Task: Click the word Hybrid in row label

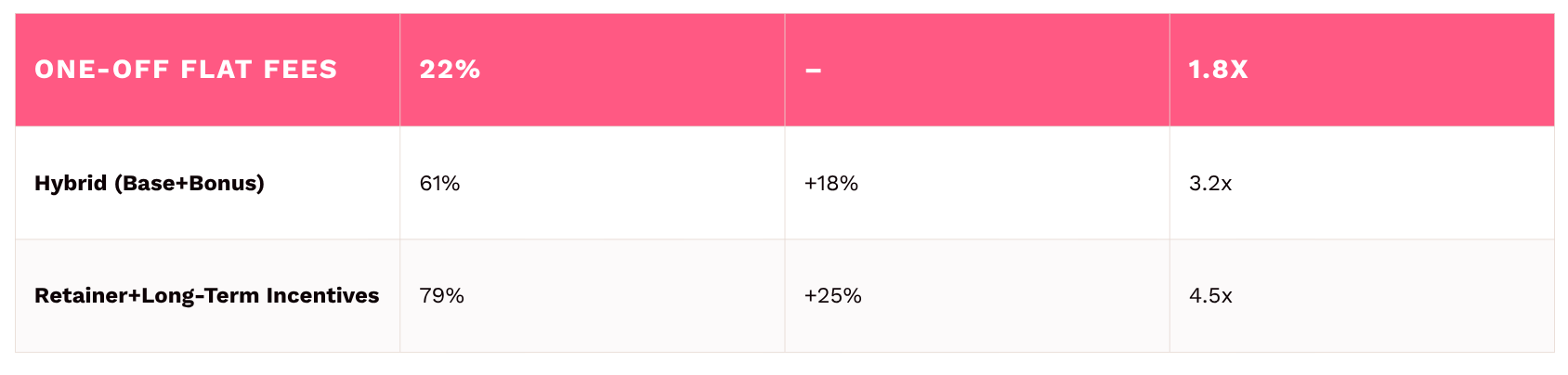Action: coord(71,183)
